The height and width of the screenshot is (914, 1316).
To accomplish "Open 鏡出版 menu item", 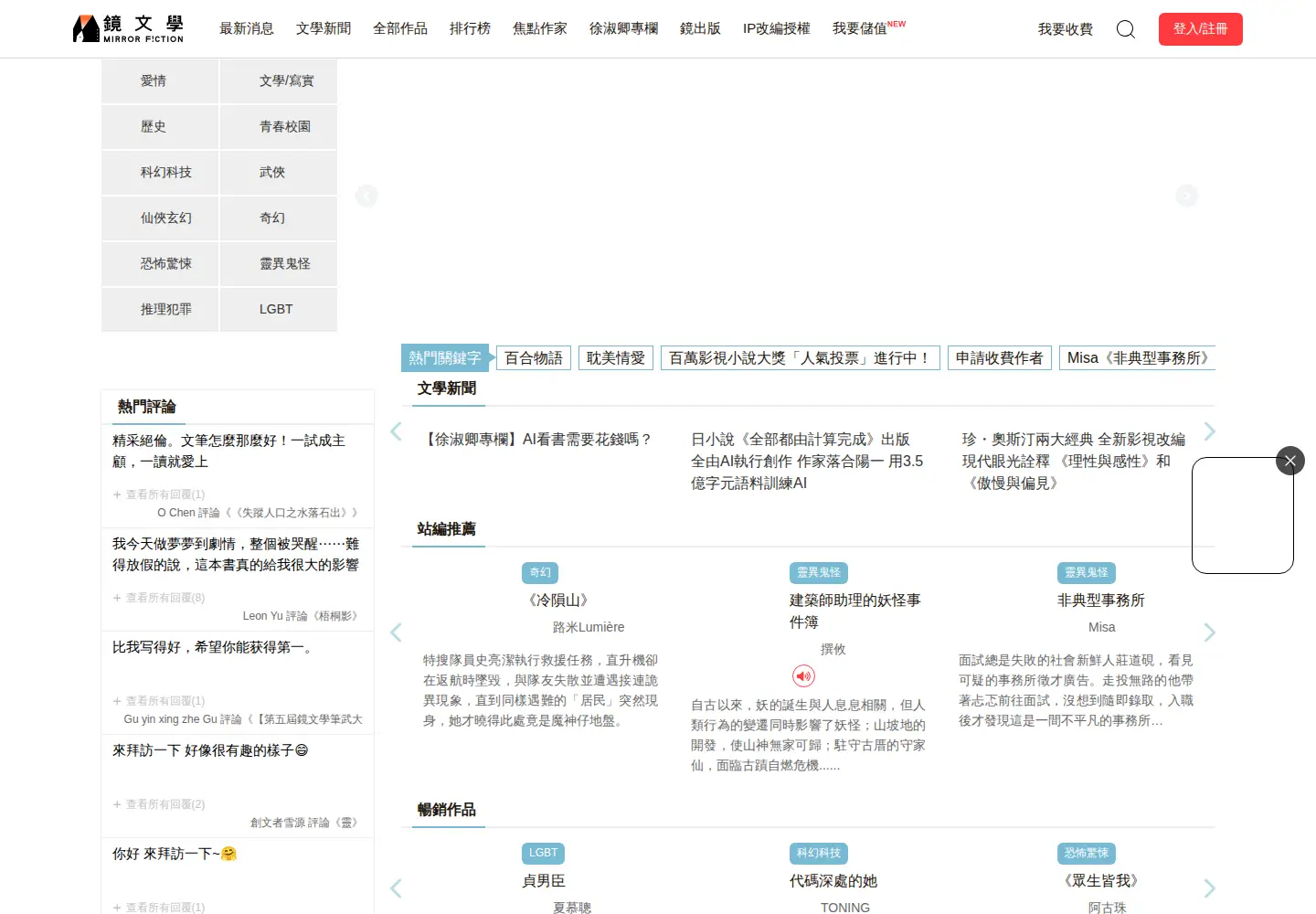I will (700, 28).
